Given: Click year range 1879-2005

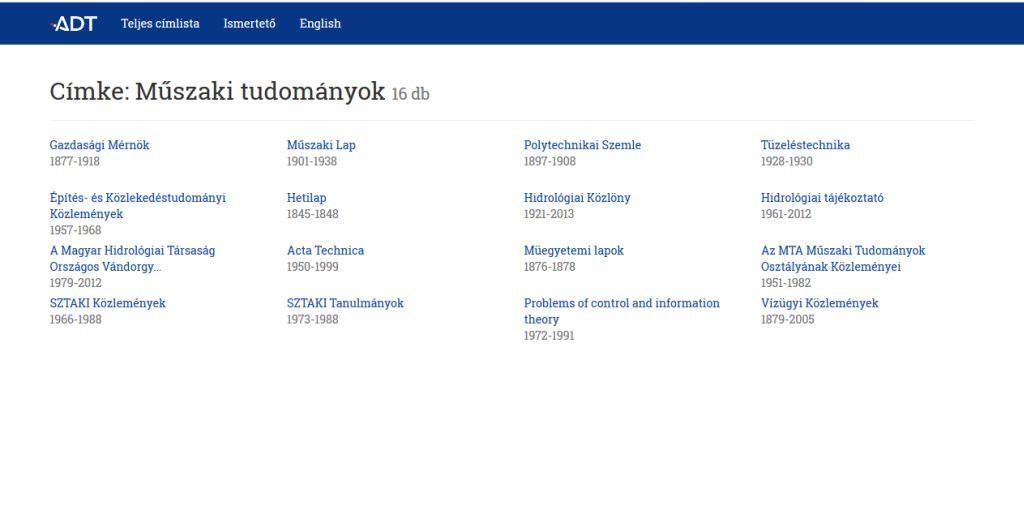Looking at the screenshot, I should pos(788,320).
